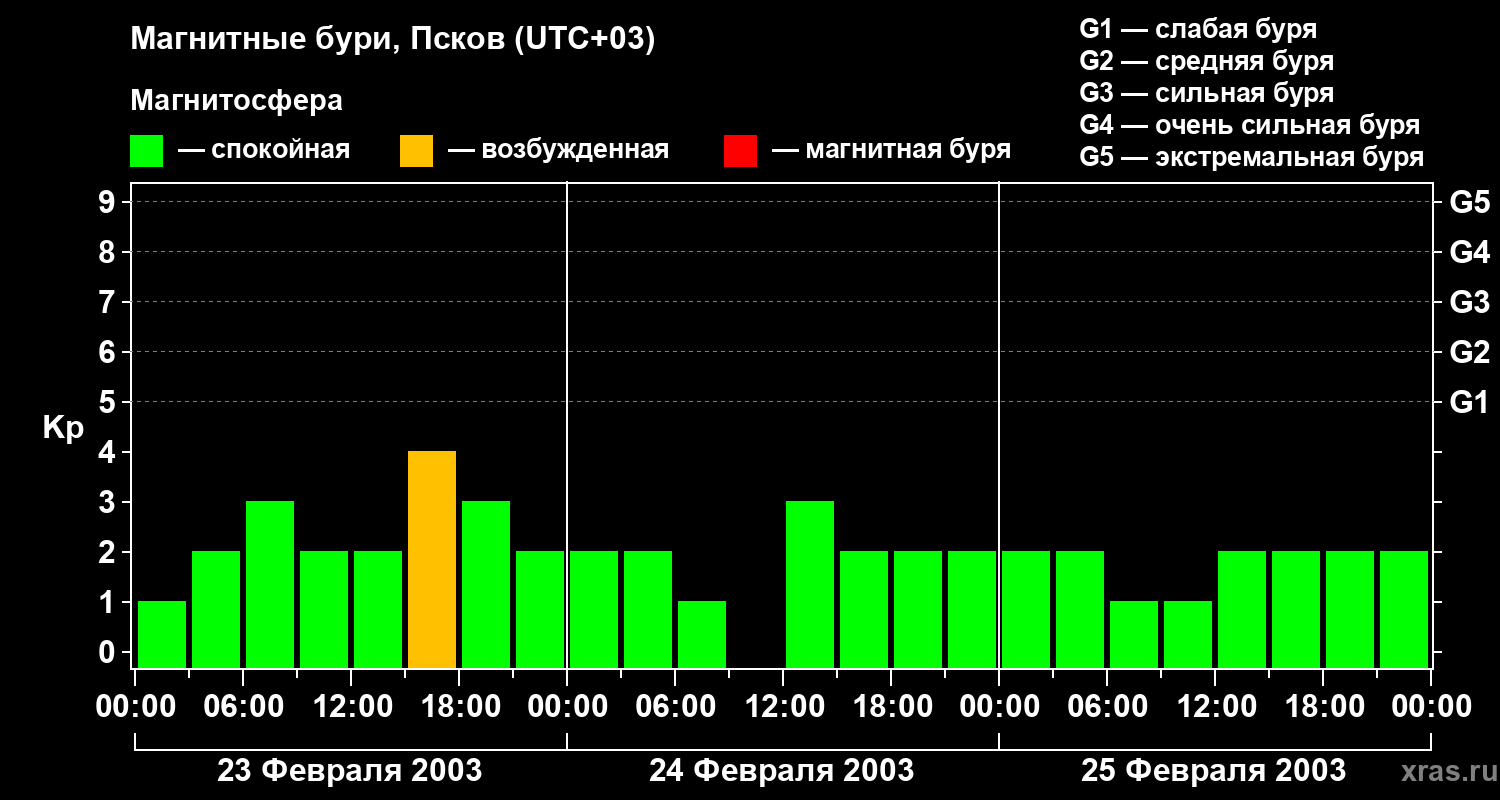The image size is (1500, 800).
Task: Select the line "G5 — экстремальная буря"
Action: coord(1252,157)
